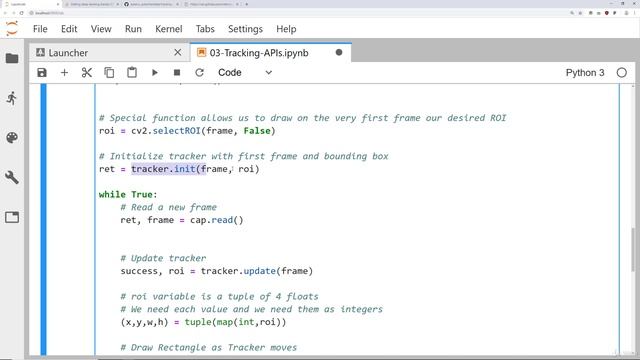Click the blue cell collapser bar
640x360 pixels.
(x=44, y=219)
